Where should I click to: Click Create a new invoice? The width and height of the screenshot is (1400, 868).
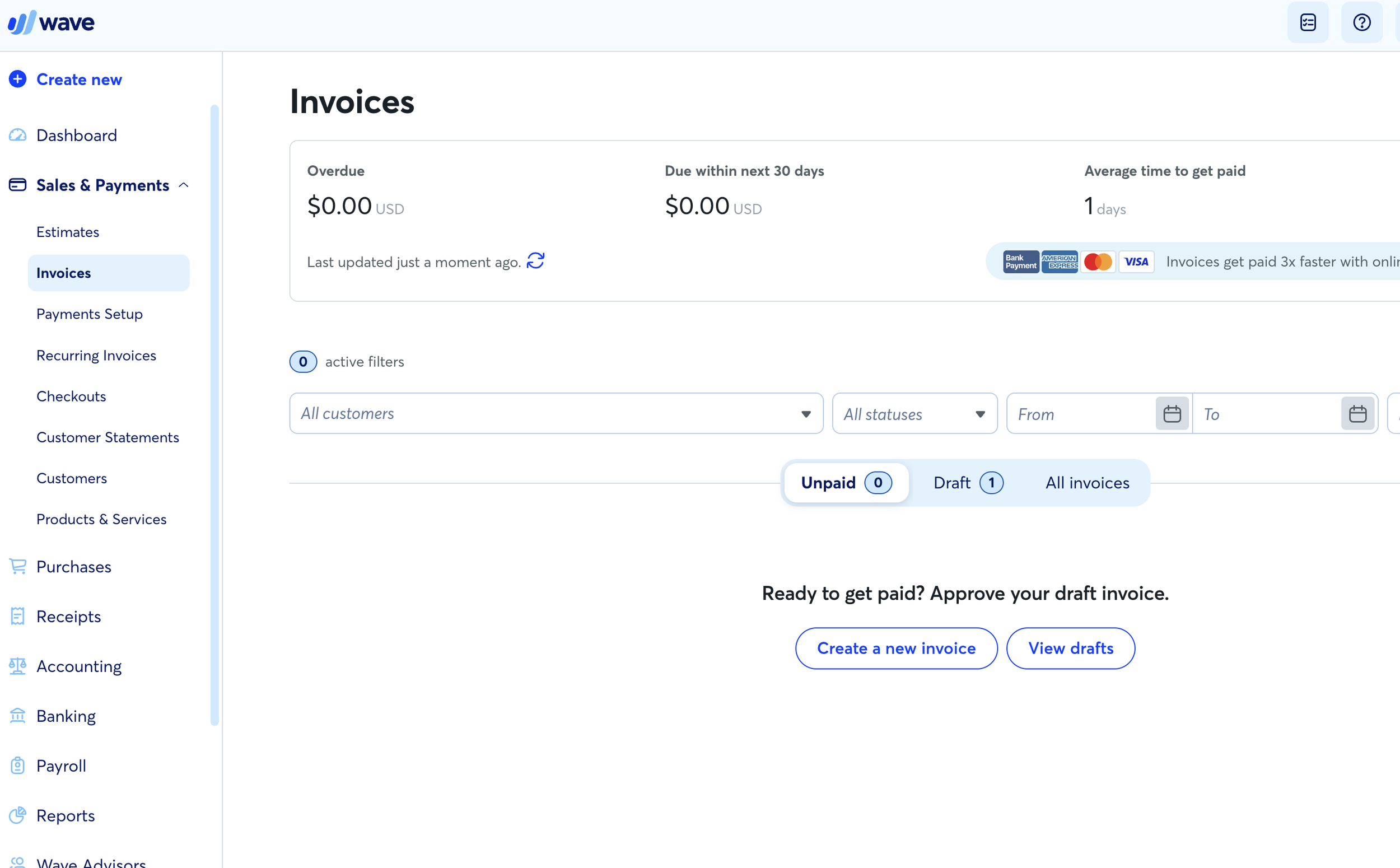coord(895,648)
